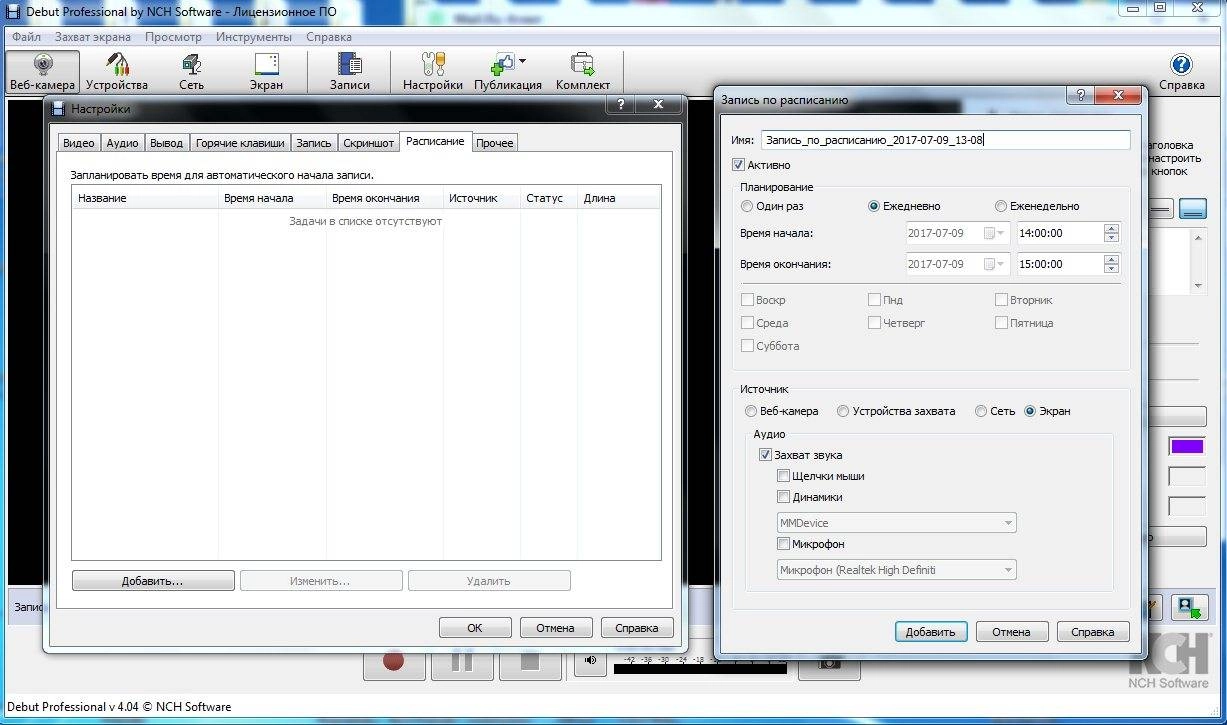Switch to the Видео settings tab

click(x=79, y=143)
